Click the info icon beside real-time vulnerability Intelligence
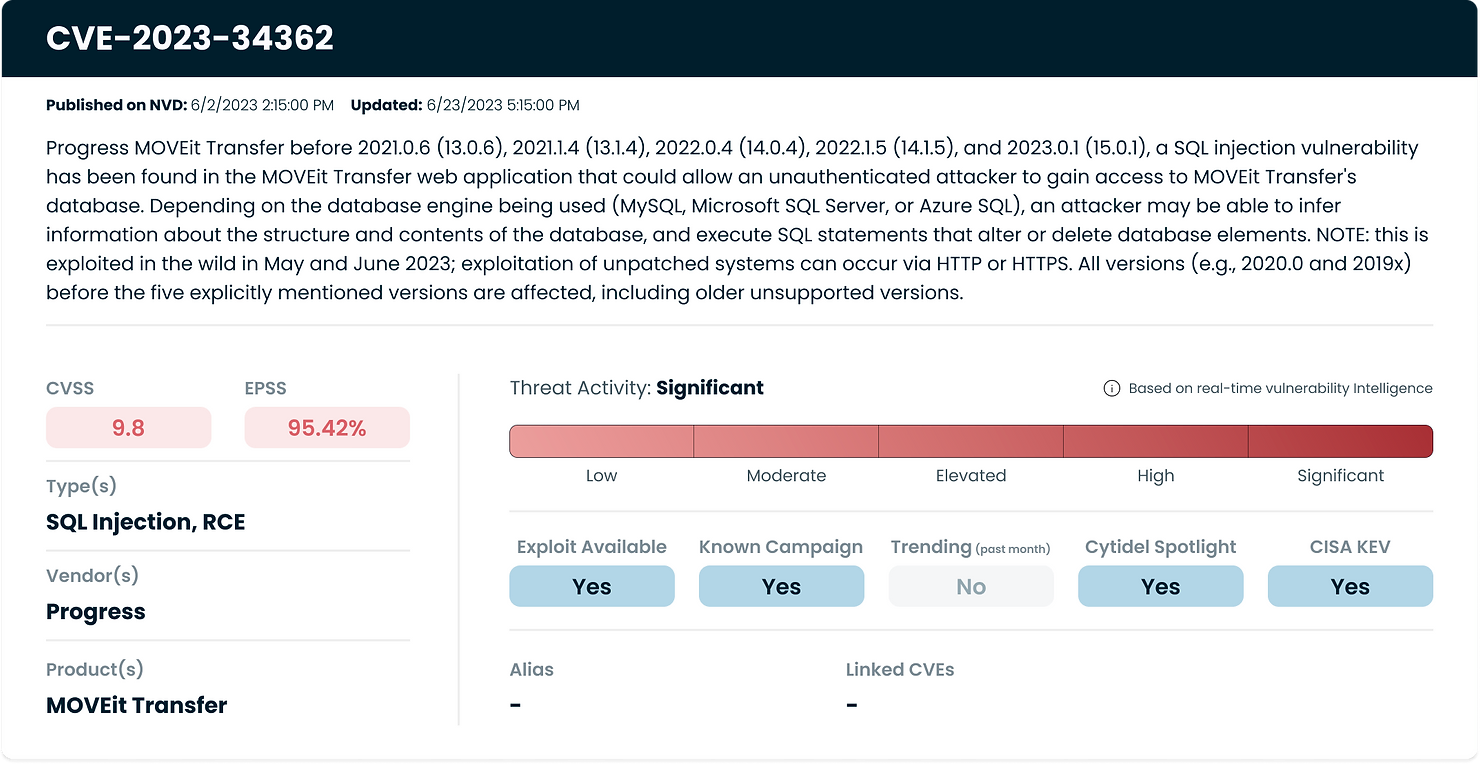 [1110, 388]
